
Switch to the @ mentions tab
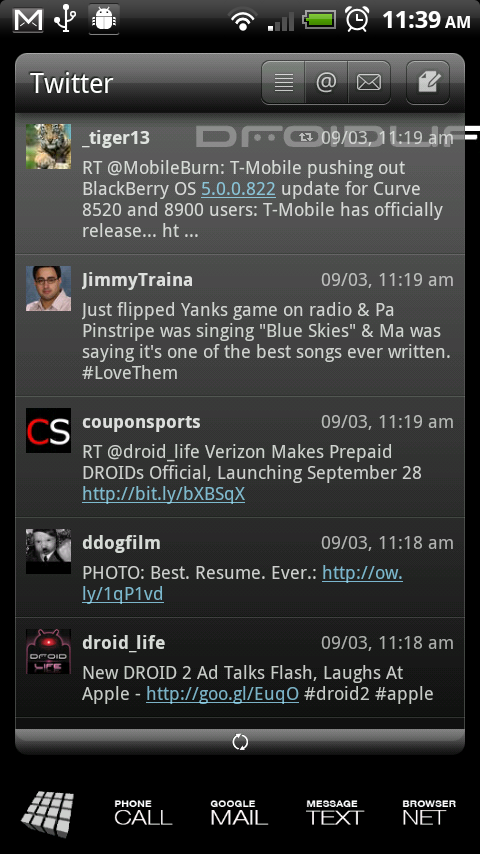click(x=326, y=82)
